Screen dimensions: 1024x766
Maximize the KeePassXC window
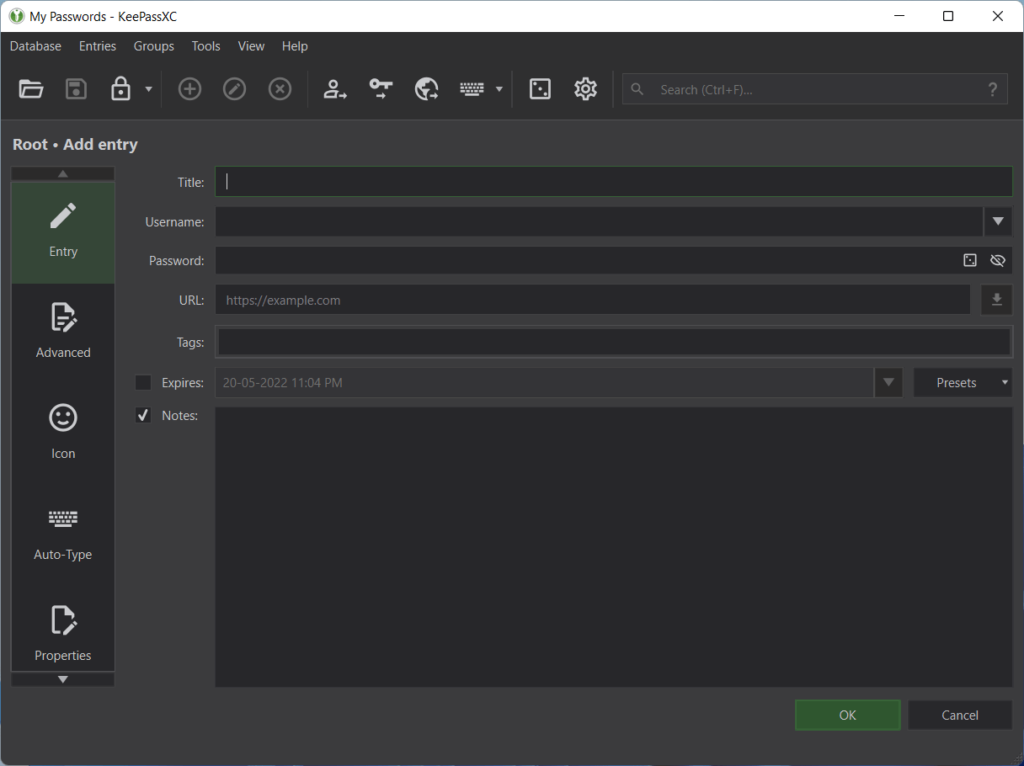[x=948, y=16]
